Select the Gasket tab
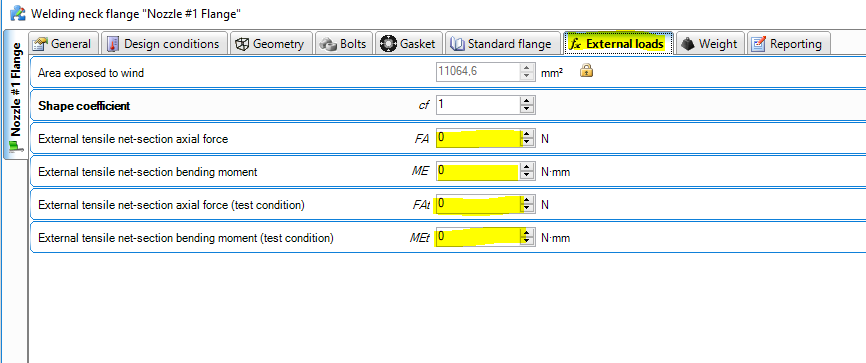The width and height of the screenshot is (866, 363). click(409, 44)
